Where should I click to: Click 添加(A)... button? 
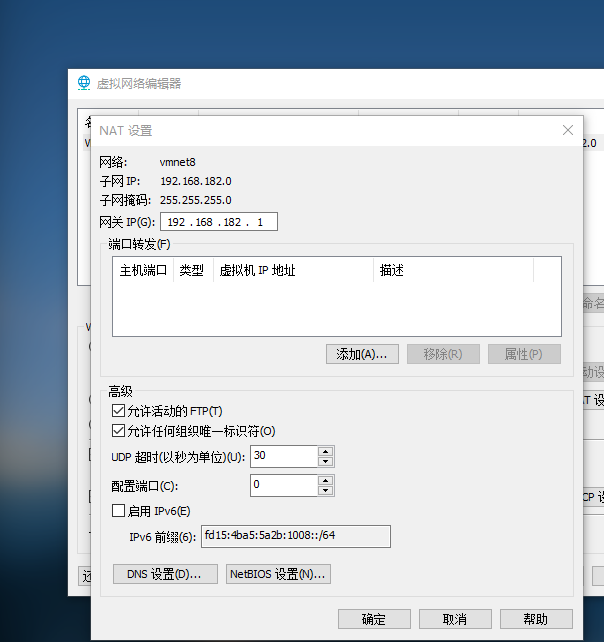pyautogui.click(x=362, y=354)
